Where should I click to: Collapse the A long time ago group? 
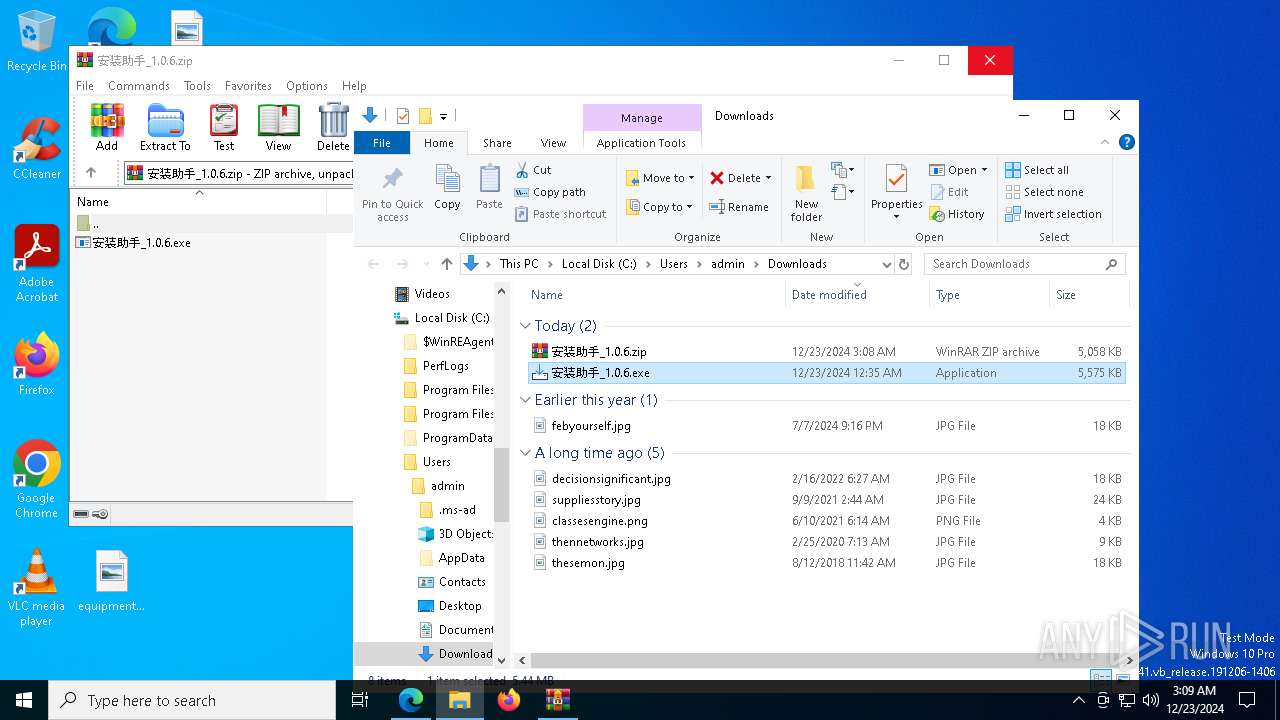click(525, 453)
